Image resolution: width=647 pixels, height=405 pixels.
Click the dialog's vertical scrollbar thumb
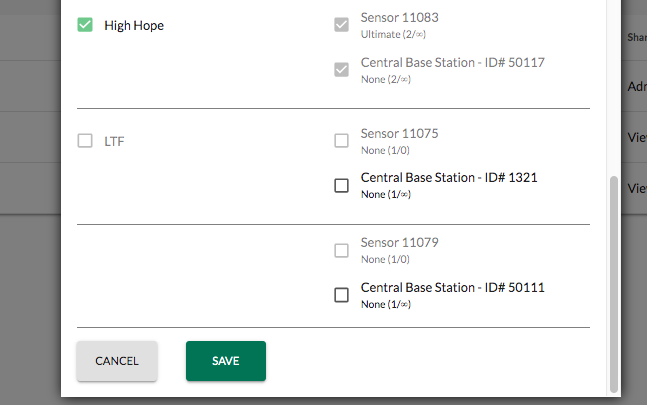coord(614,284)
